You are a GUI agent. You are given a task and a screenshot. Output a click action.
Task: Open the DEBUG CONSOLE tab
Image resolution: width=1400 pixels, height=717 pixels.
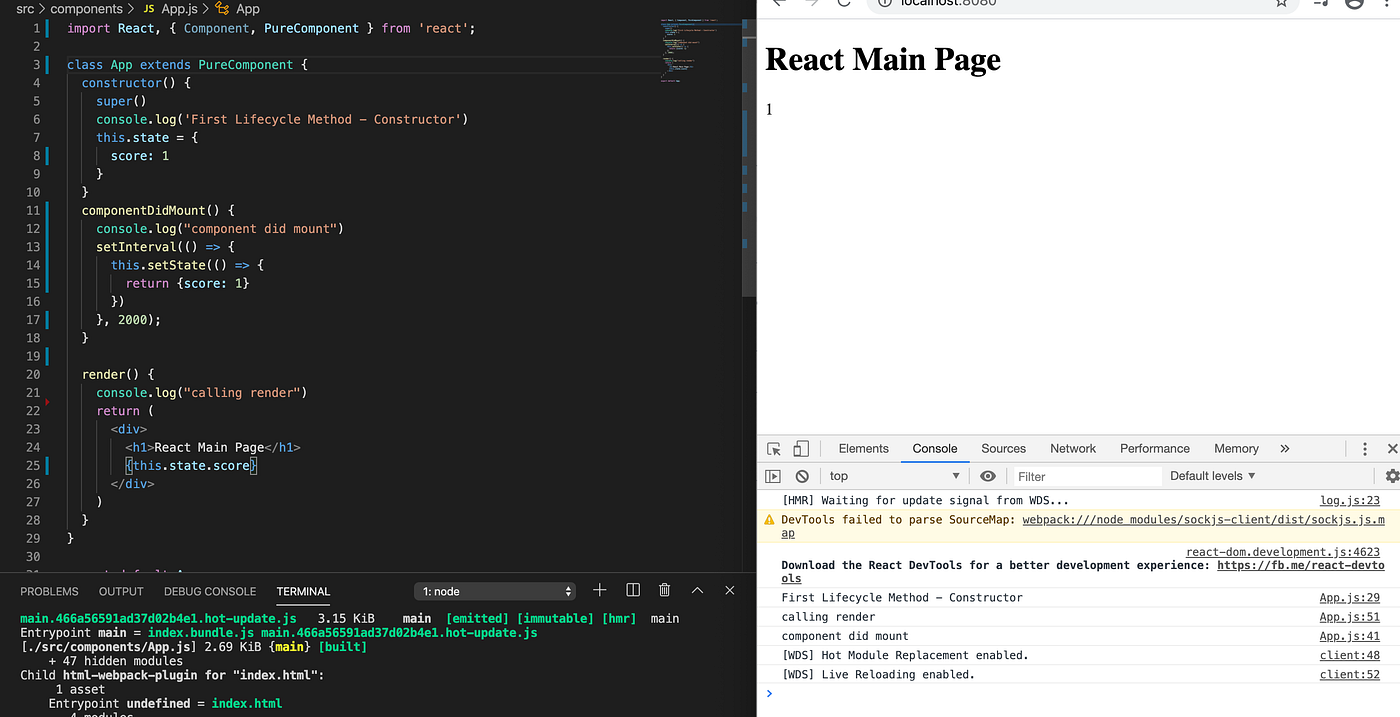[x=209, y=591]
